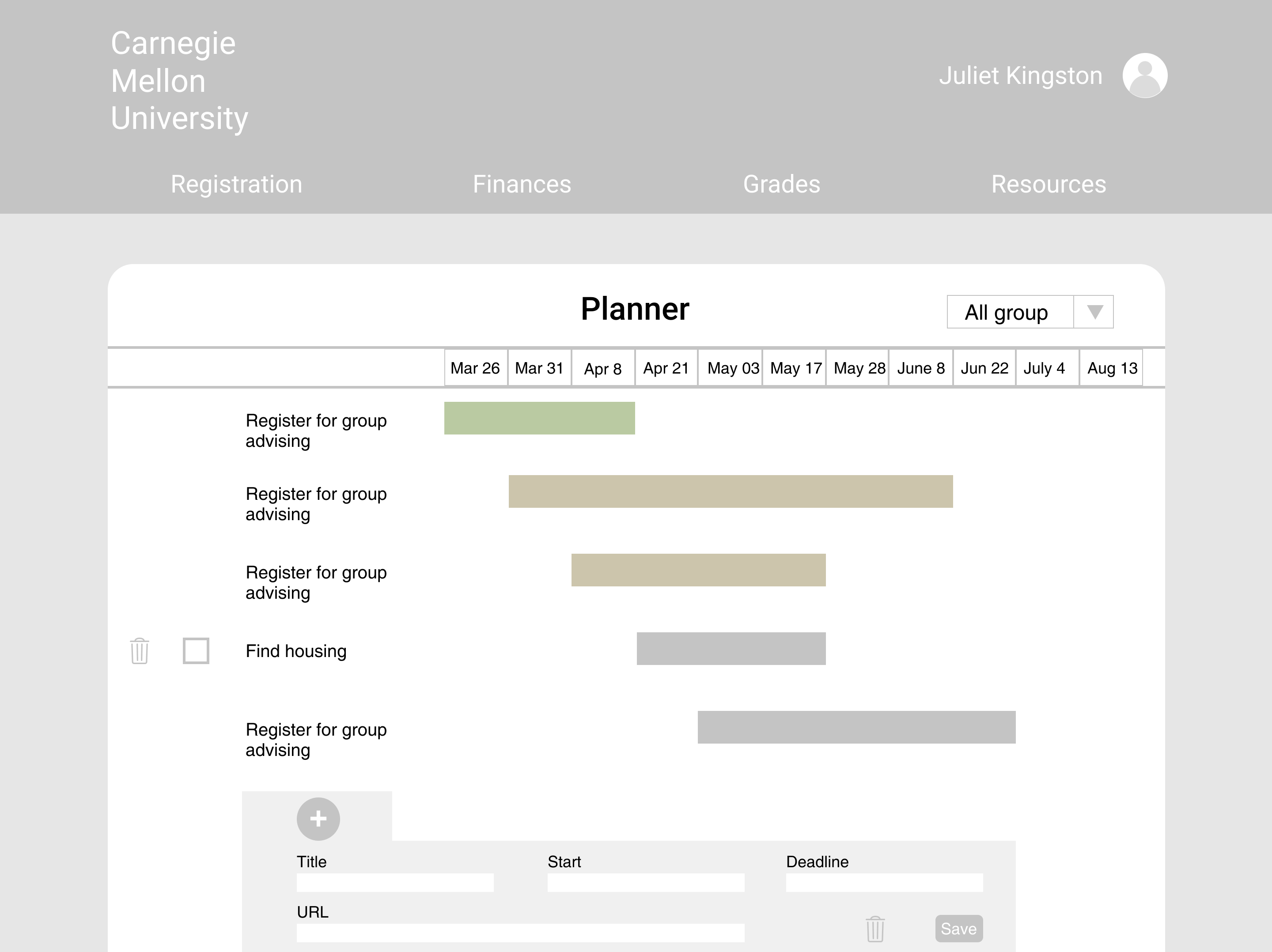Go to the Finances menu
This screenshot has height=952, width=1272.
click(x=522, y=185)
